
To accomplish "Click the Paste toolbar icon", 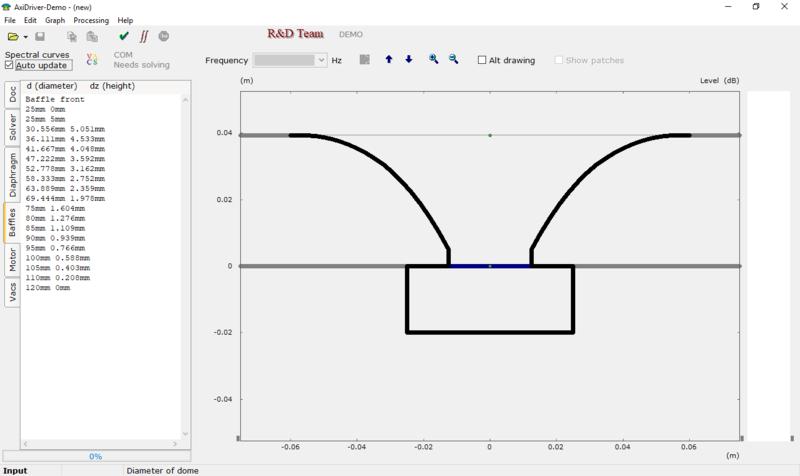I will tap(92, 37).
